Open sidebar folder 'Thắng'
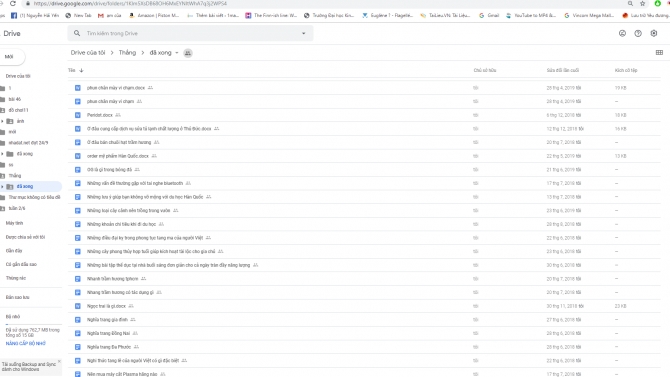 [15, 176]
